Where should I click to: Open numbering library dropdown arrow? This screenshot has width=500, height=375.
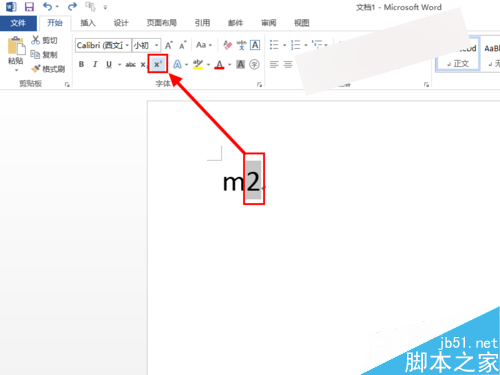[x=306, y=45]
